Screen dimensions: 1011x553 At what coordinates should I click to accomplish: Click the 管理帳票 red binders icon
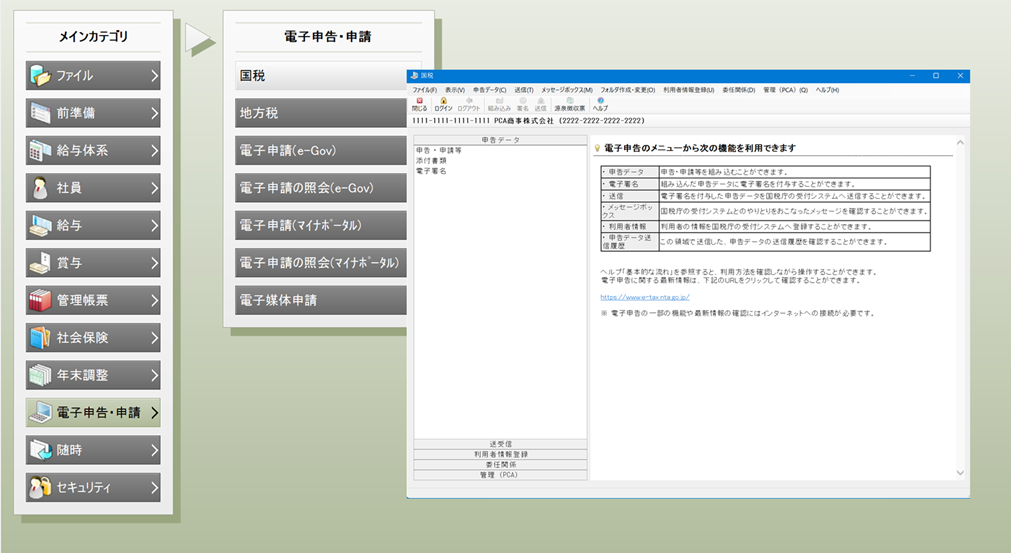40,300
